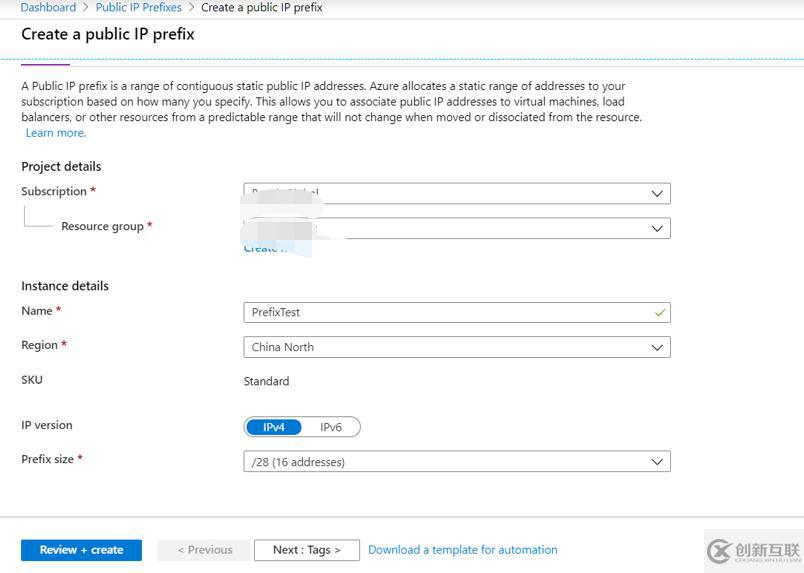
Task: Open the Prefix size dropdown
Action: 457,462
